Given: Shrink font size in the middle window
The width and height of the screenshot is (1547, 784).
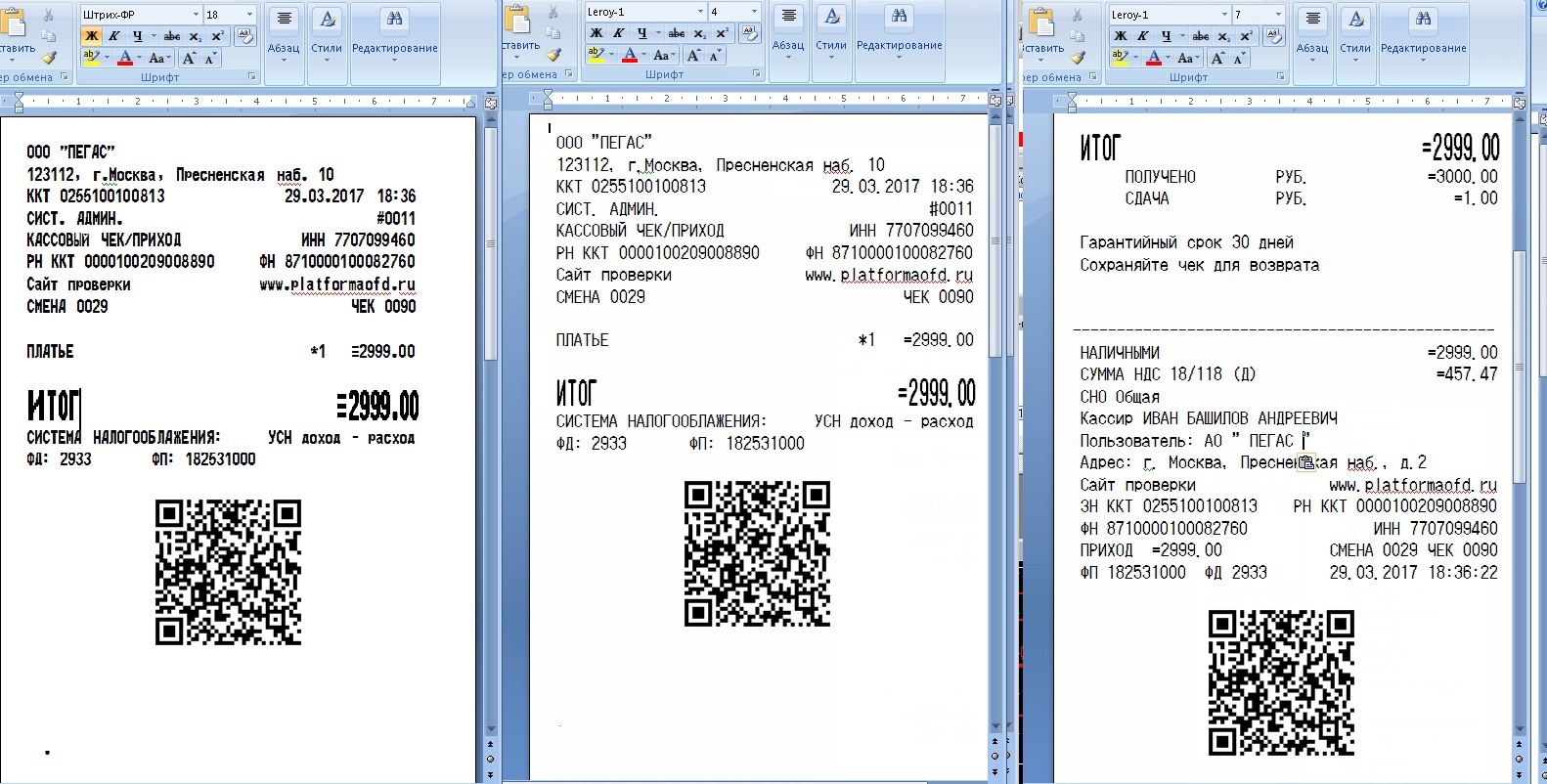Looking at the screenshot, I should 715,56.
